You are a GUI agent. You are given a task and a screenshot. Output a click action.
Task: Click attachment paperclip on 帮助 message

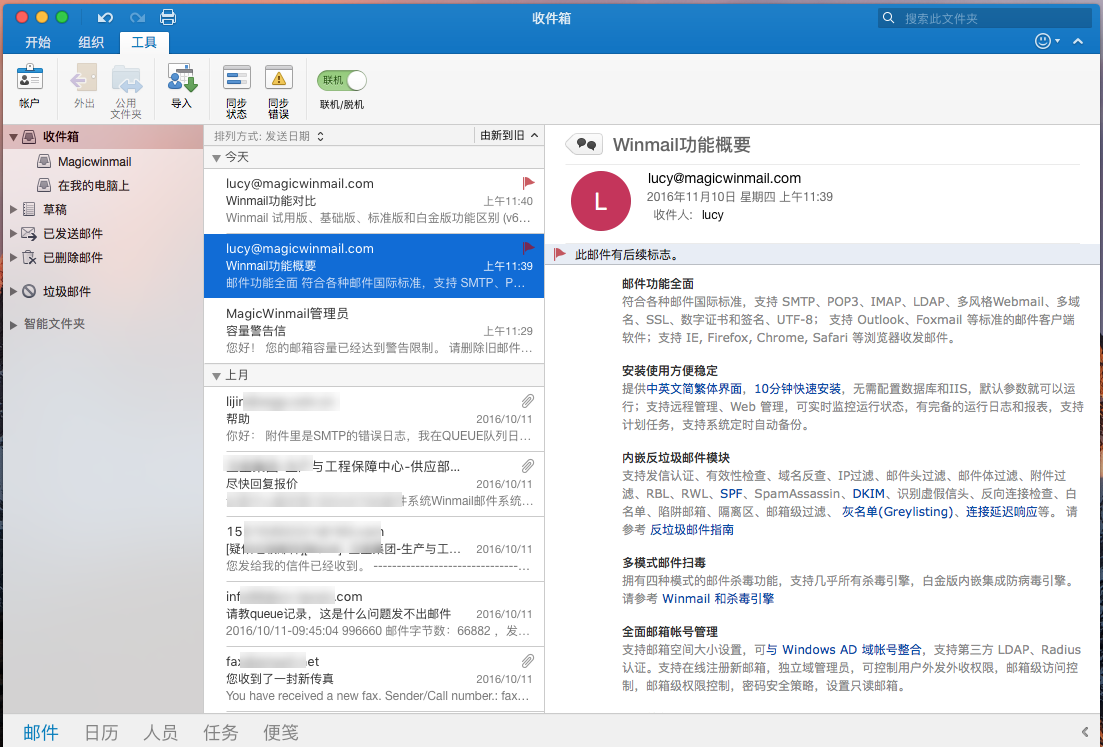[x=528, y=401]
